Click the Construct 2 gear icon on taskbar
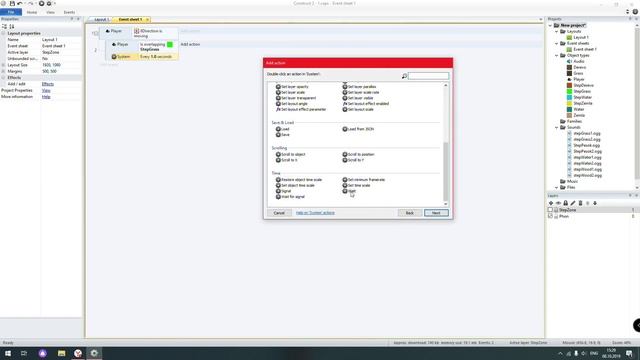The image size is (640, 360). click(94, 353)
